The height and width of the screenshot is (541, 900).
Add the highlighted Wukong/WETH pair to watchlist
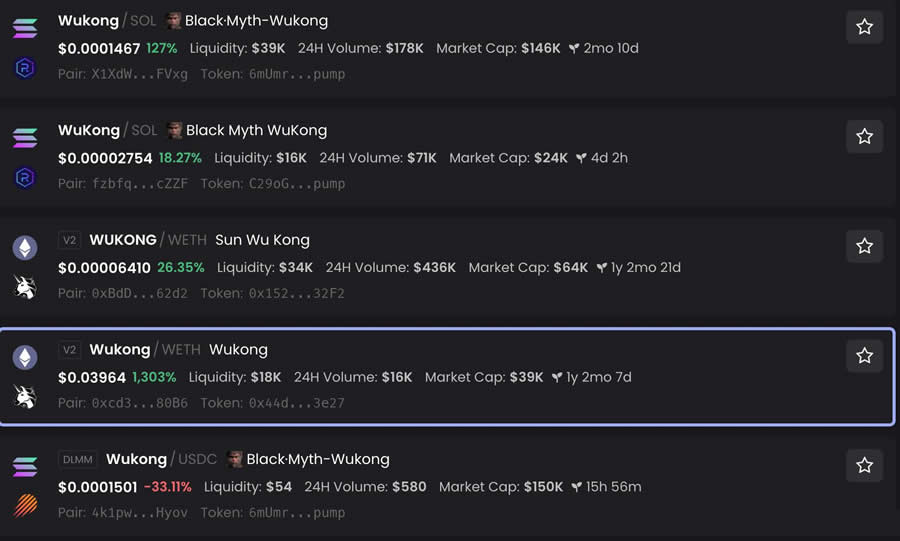click(x=864, y=356)
